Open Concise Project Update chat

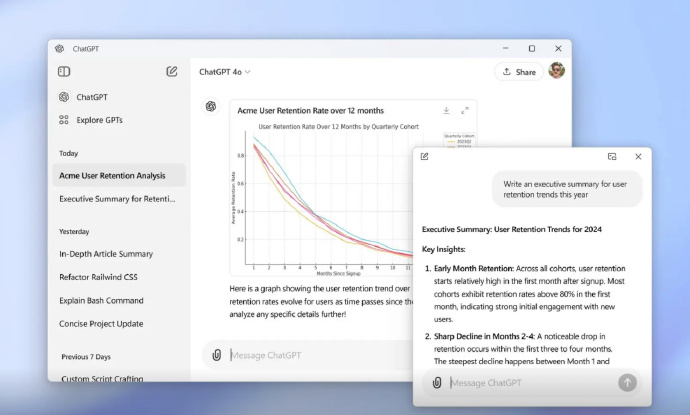(x=101, y=324)
